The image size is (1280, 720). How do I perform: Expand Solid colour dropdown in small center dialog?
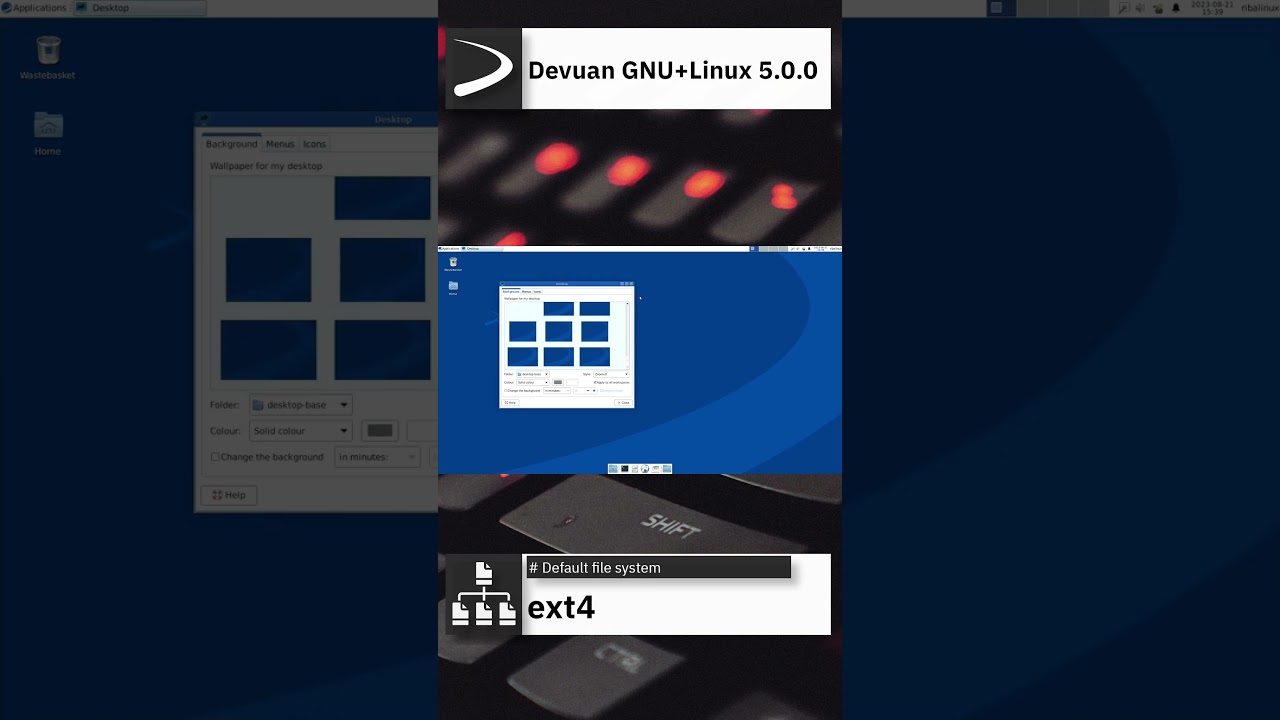coord(533,382)
